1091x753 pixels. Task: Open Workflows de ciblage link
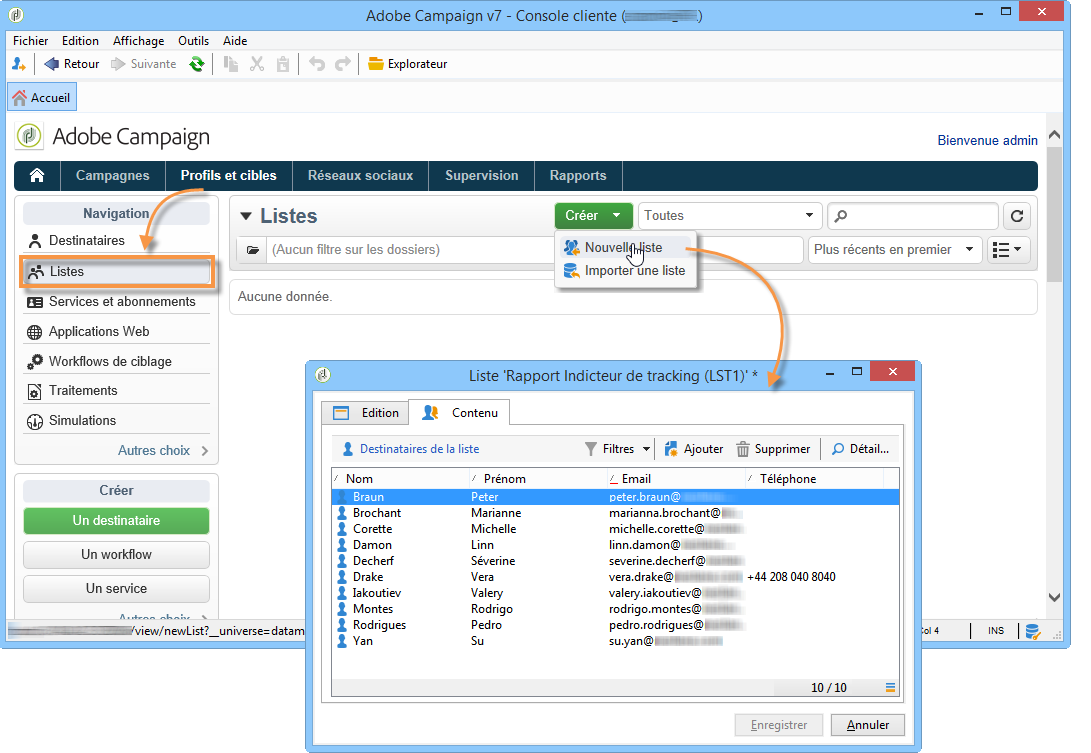coord(116,361)
